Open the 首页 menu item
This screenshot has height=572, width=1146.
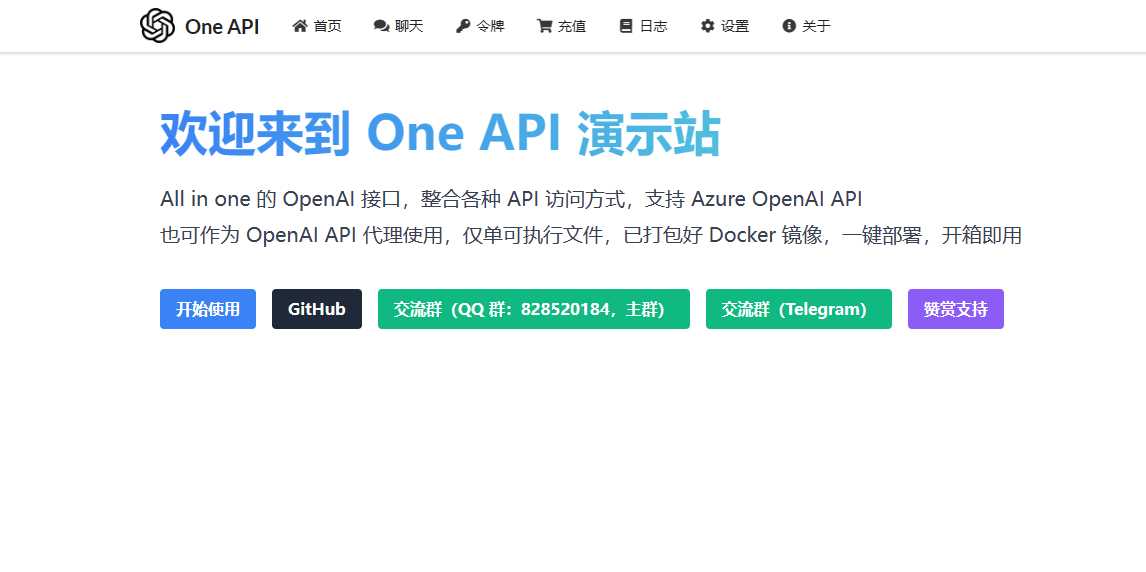click(x=316, y=26)
